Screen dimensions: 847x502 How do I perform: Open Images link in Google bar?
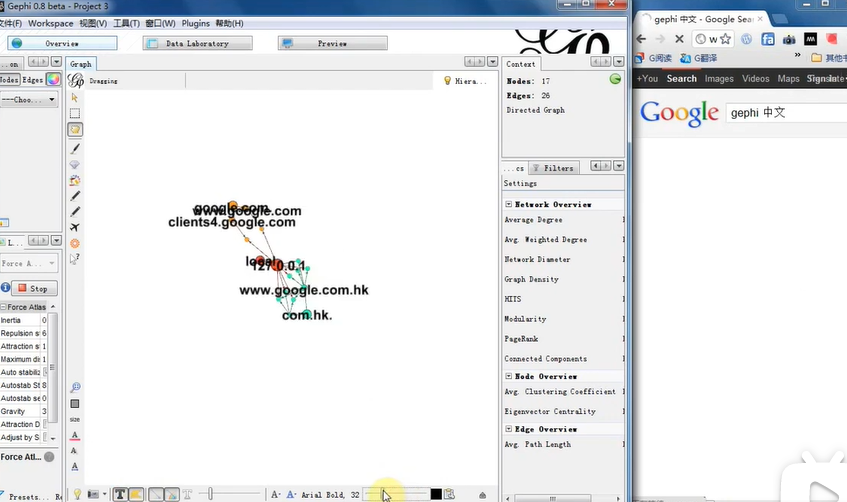pyautogui.click(x=719, y=79)
